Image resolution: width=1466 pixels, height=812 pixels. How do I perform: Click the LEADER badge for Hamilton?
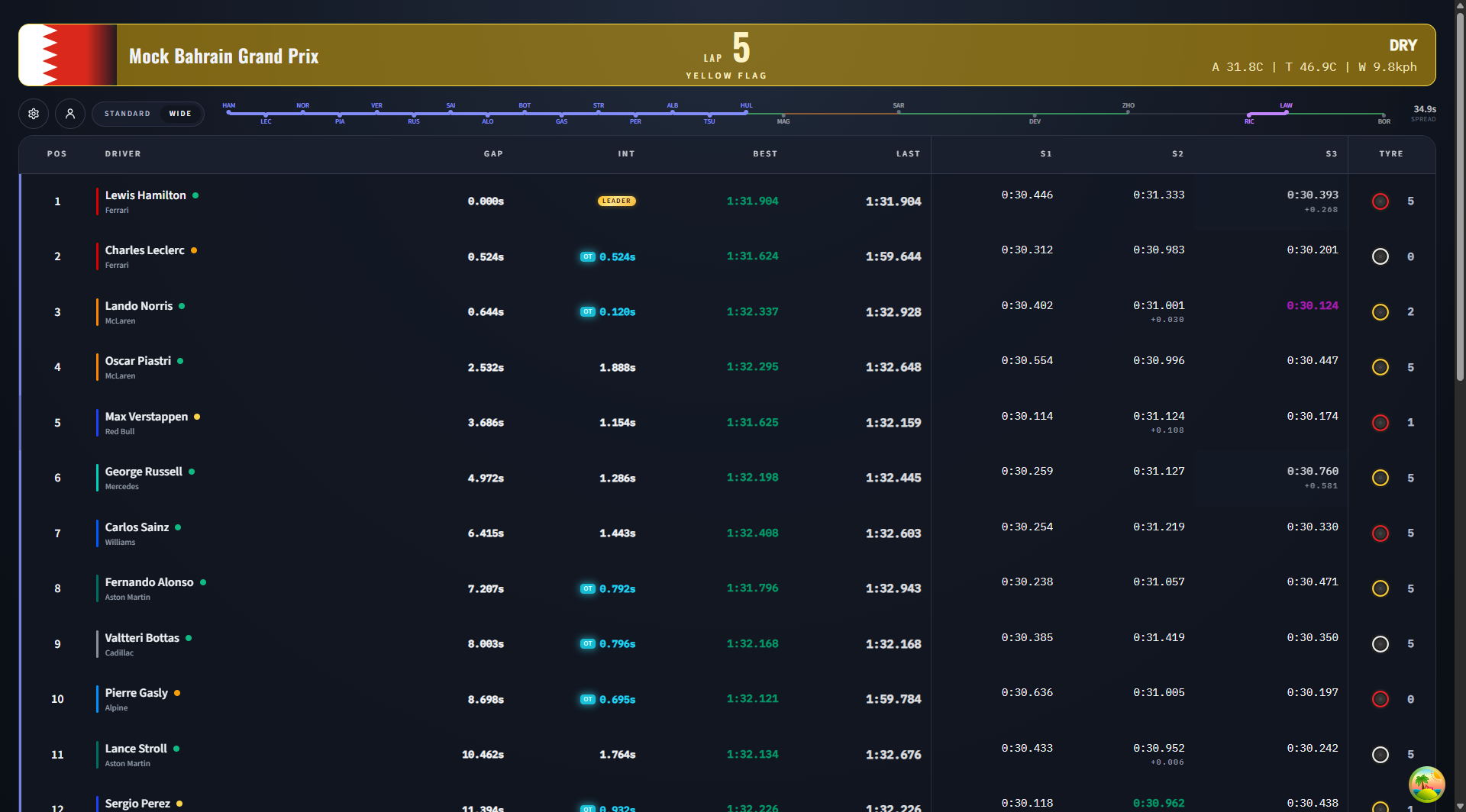(x=616, y=201)
